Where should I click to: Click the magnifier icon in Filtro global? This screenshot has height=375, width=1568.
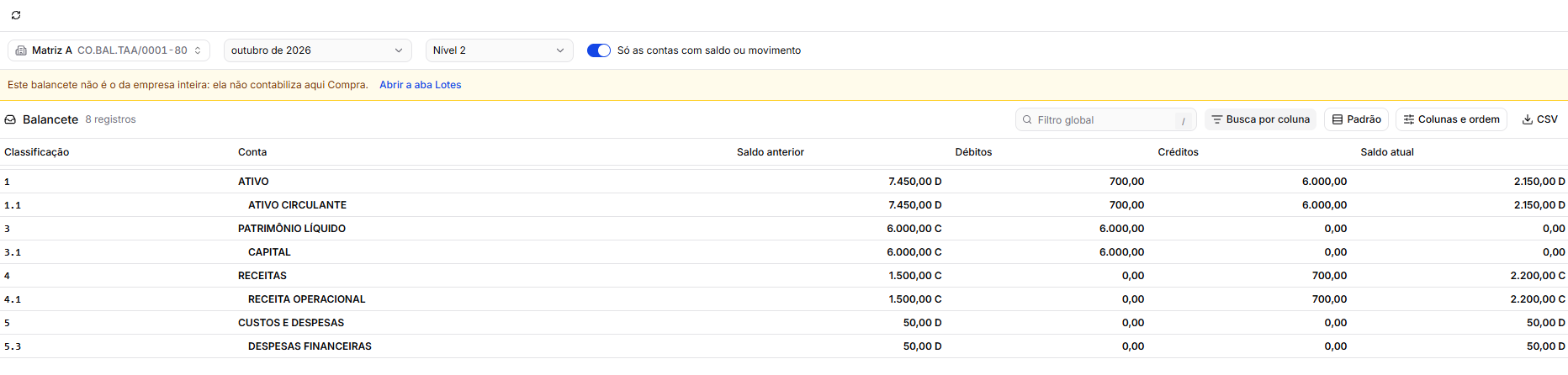coord(1027,120)
